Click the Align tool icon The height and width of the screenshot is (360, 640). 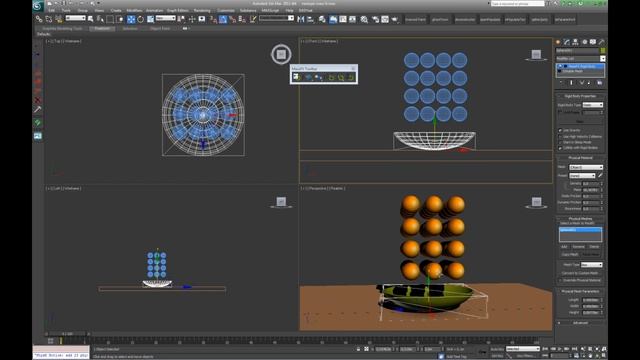[311, 19]
